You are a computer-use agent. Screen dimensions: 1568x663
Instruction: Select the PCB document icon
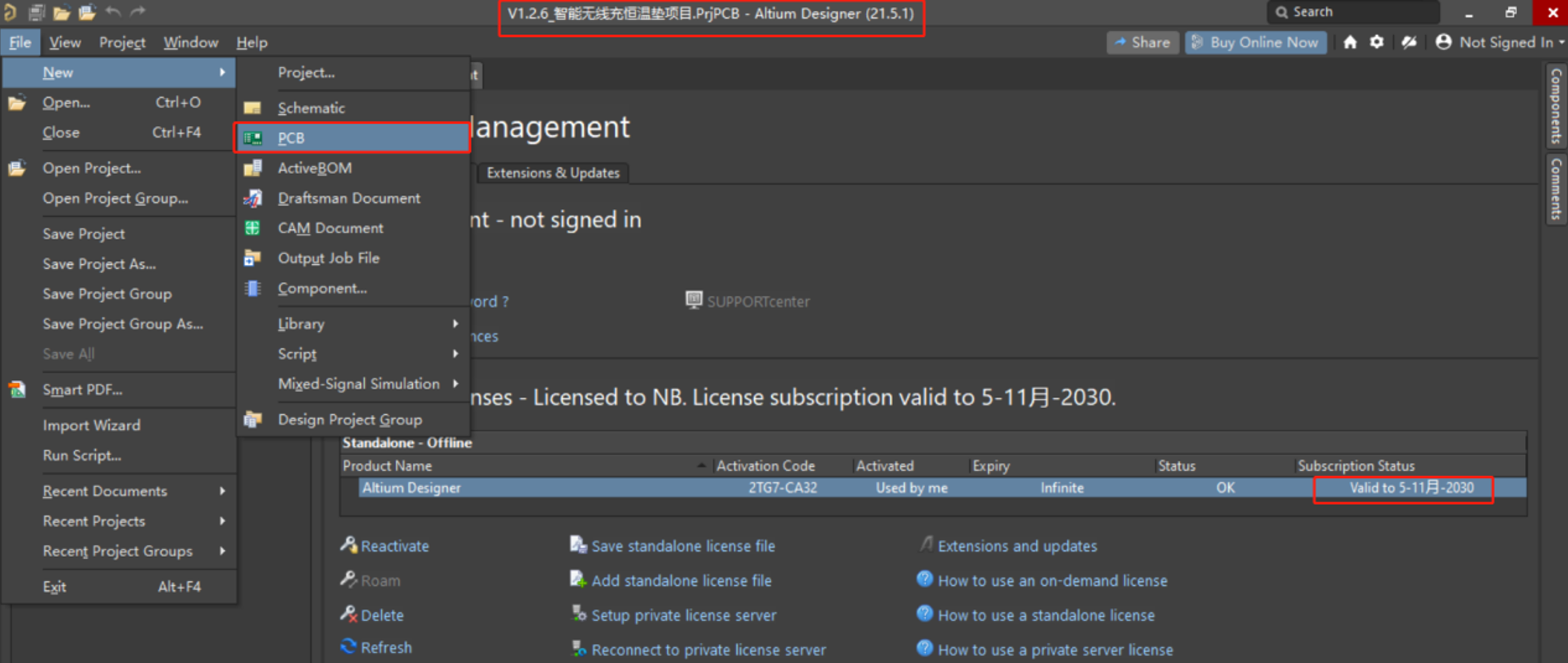(253, 138)
